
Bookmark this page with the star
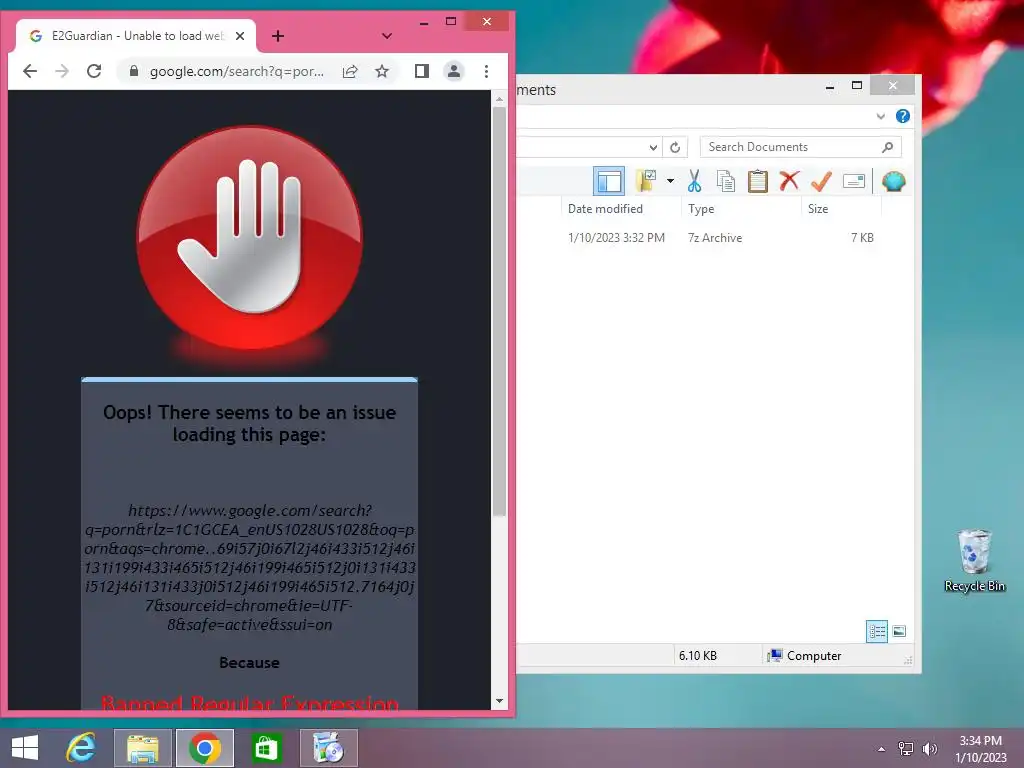pyautogui.click(x=382, y=71)
